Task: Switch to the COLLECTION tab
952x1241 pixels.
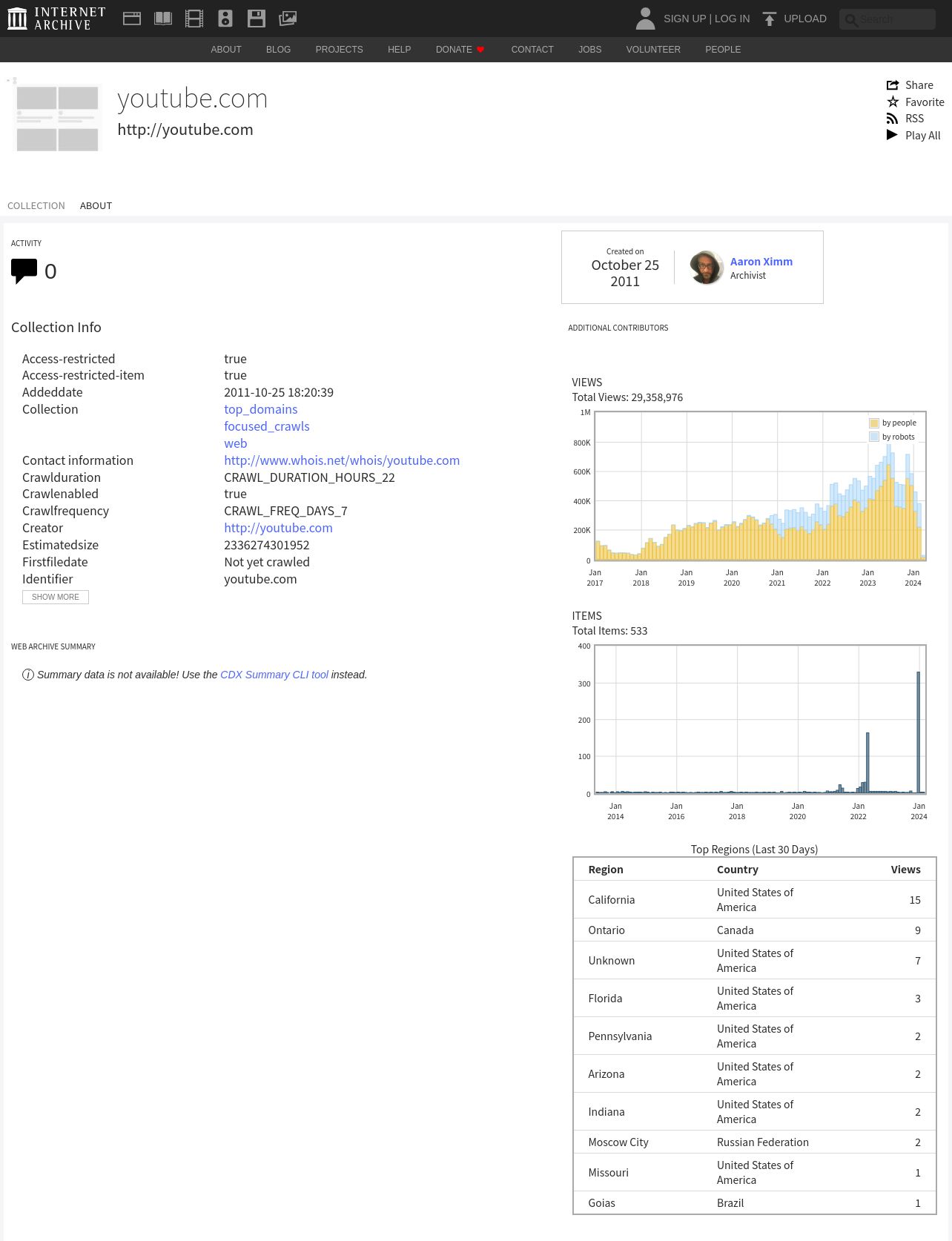Action: point(36,206)
